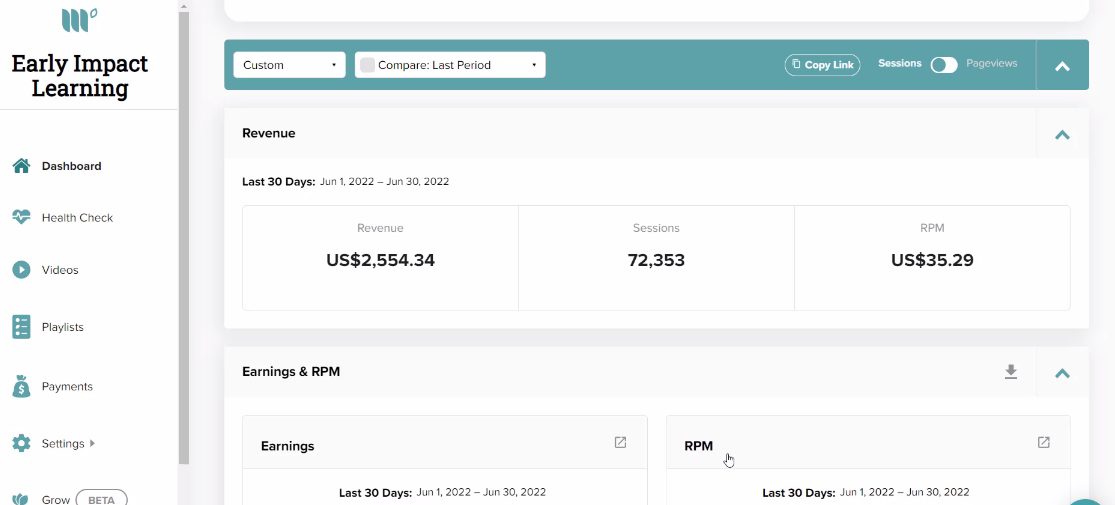Open RPM chart in new window

click(x=1043, y=442)
